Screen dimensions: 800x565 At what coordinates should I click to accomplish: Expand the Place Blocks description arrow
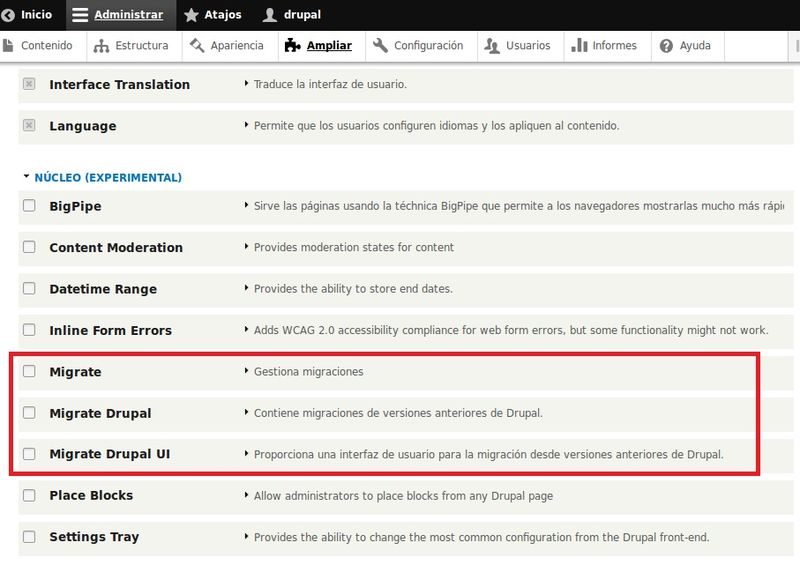click(246, 495)
